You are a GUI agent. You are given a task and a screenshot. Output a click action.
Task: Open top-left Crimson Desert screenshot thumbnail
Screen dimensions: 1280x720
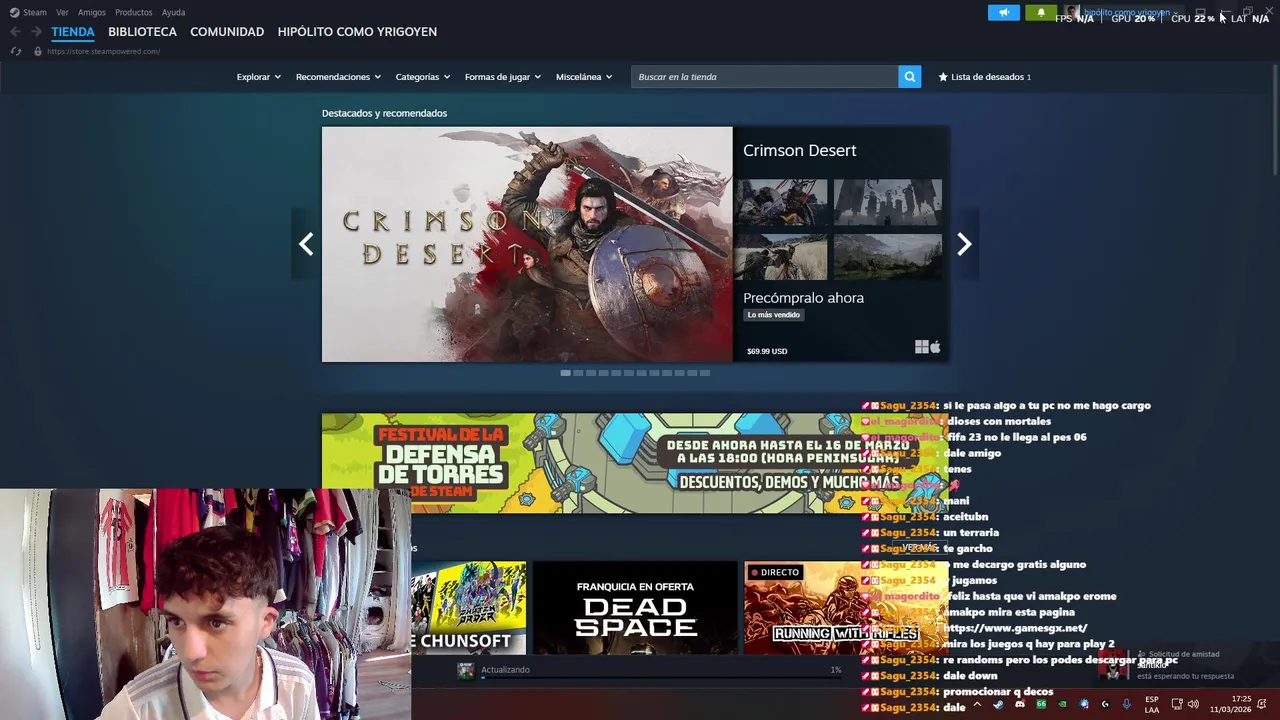781,203
